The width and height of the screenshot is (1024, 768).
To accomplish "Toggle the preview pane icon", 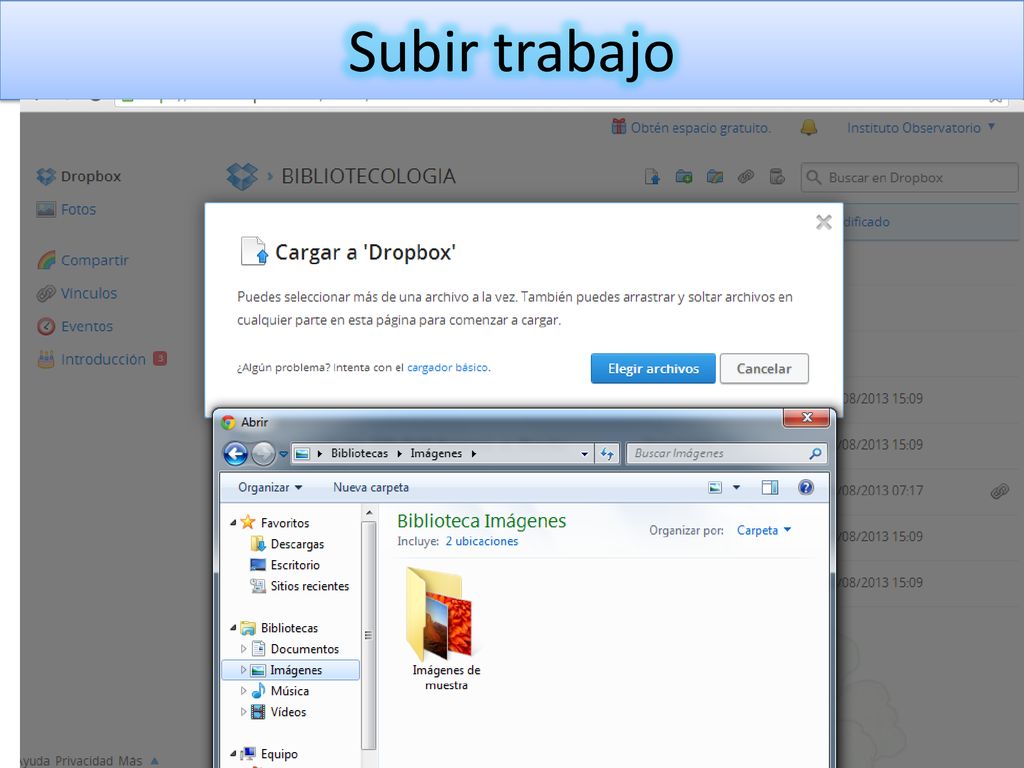I will coord(770,487).
